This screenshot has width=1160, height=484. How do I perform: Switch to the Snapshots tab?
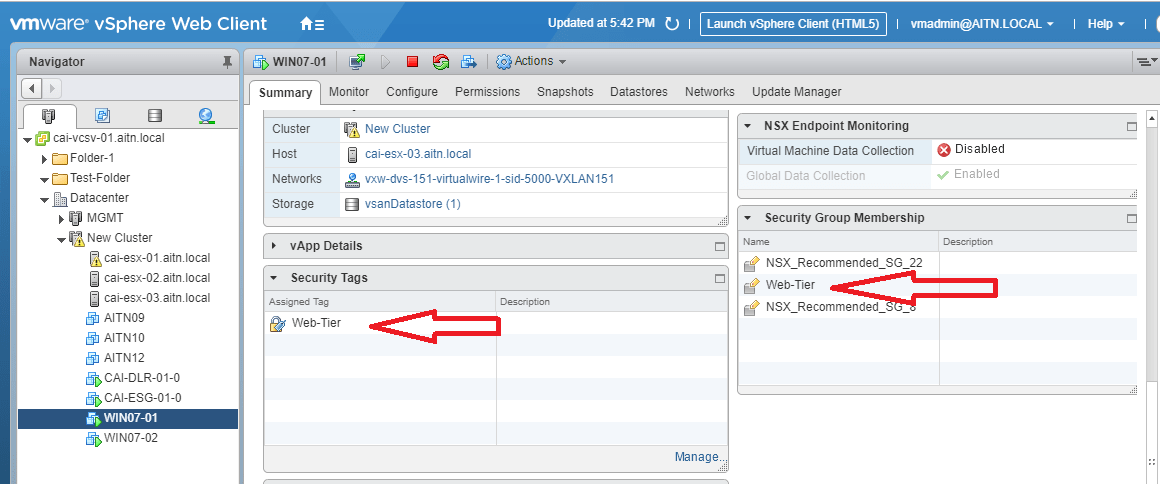(x=565, y=92)
